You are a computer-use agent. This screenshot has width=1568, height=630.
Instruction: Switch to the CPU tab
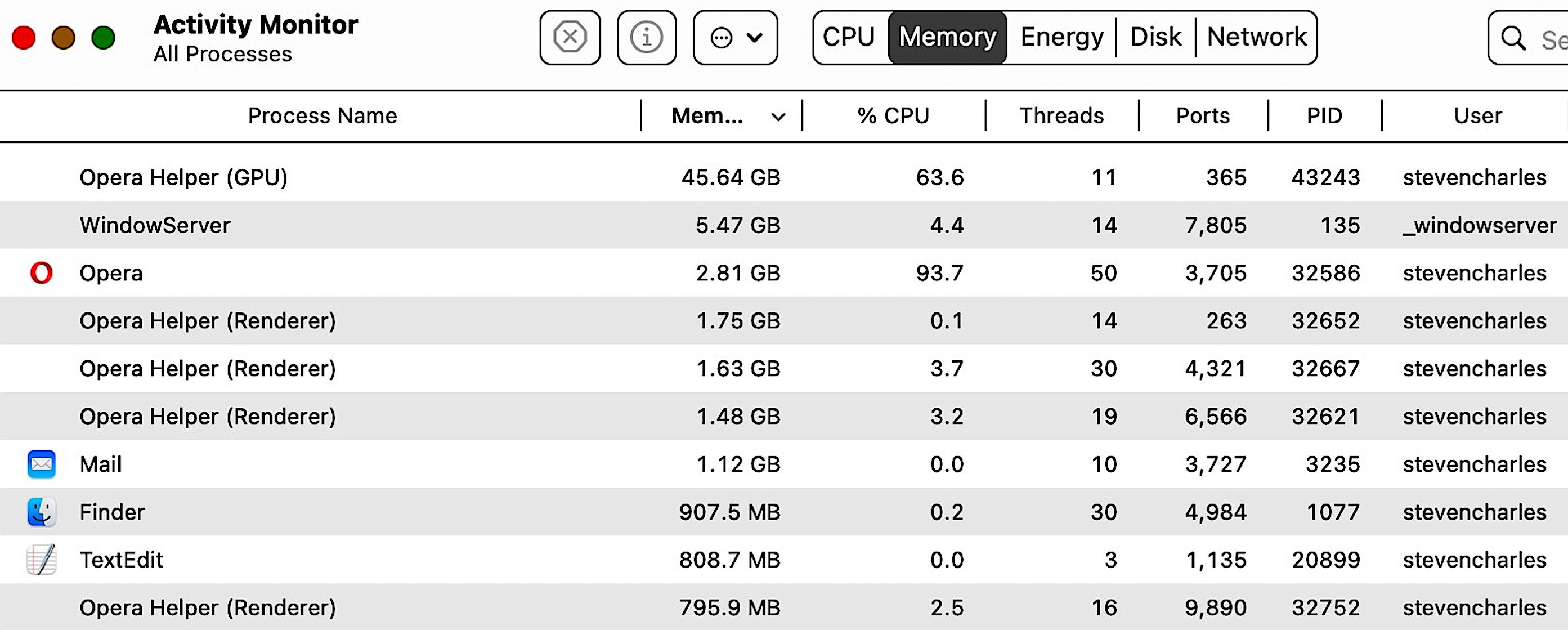(849, 37)
